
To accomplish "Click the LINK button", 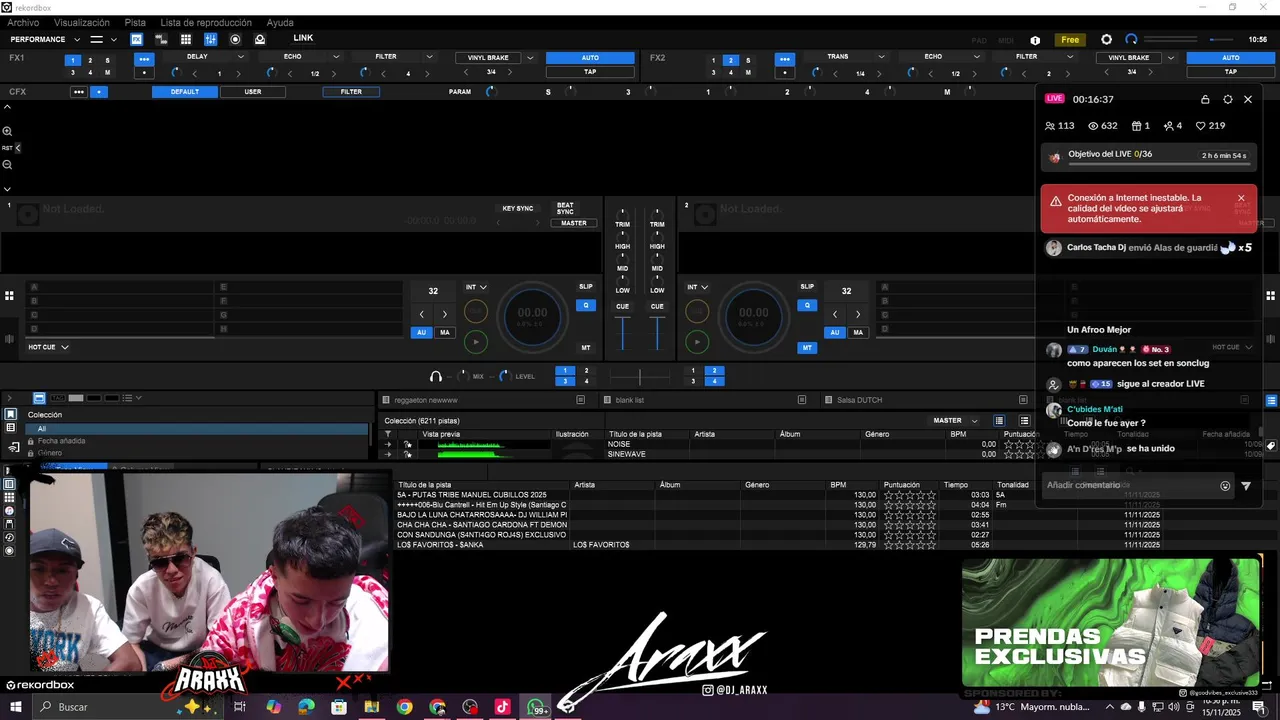I will tap(303, 38).
